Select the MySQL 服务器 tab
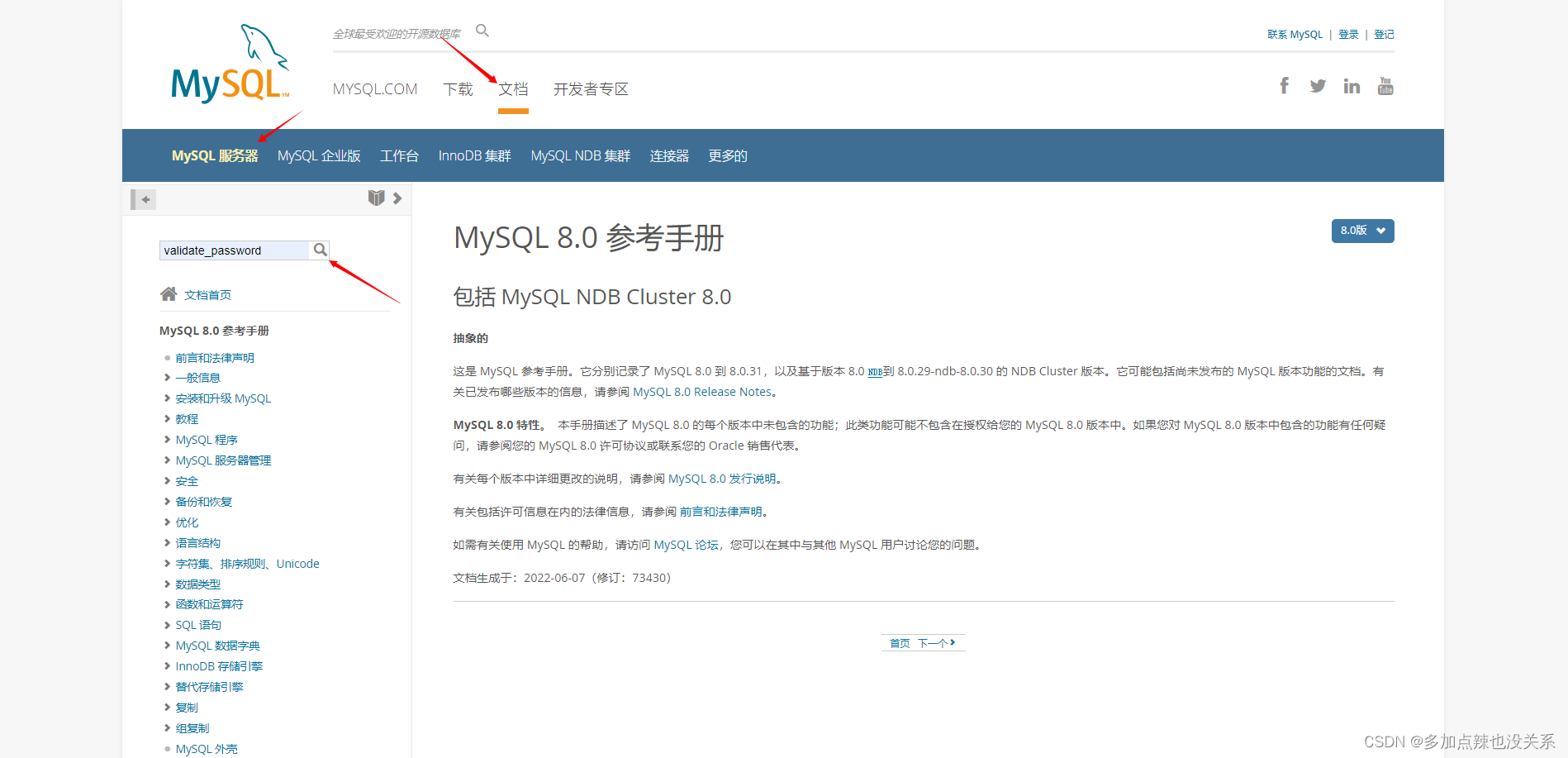 point(215,155)
